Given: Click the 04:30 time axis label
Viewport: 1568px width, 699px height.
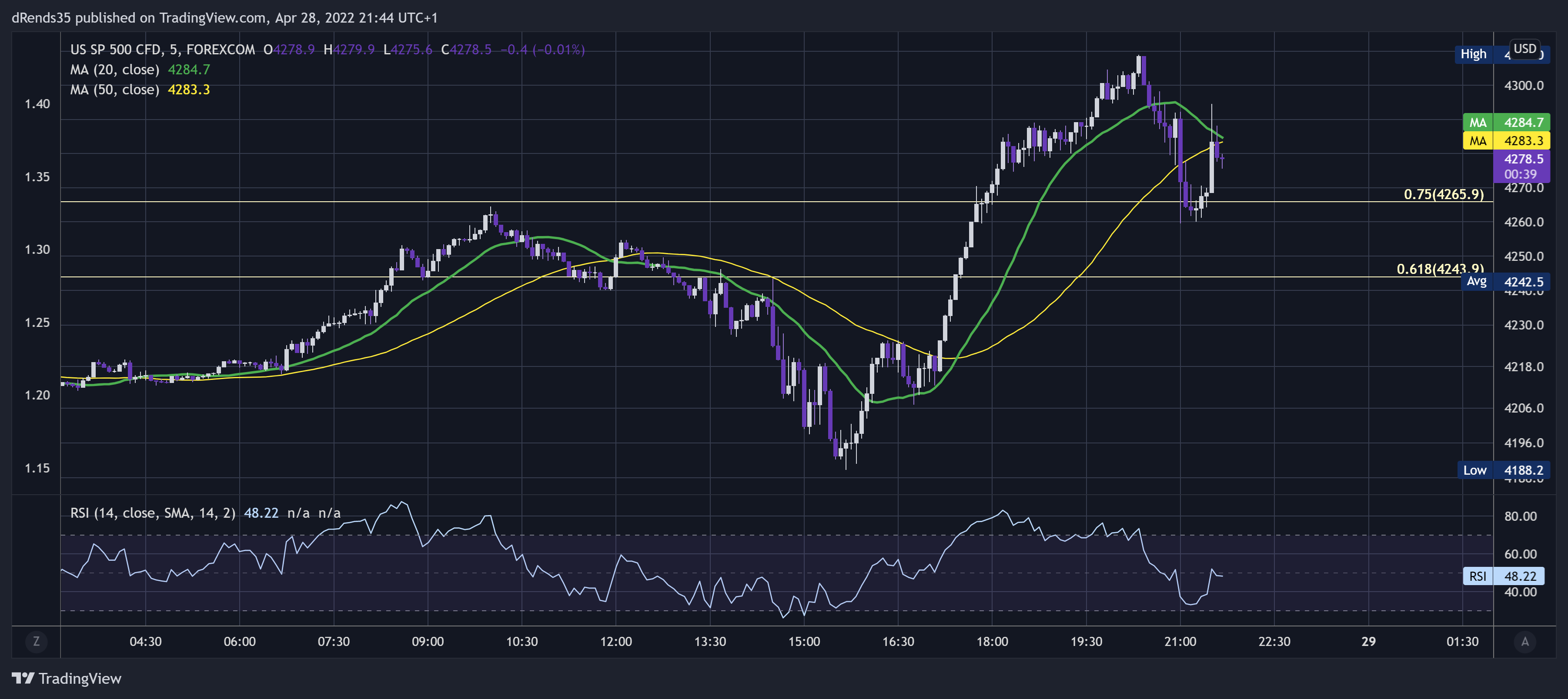Looking at the screenshot, I should pyautogui.click(x=145, y=641).
